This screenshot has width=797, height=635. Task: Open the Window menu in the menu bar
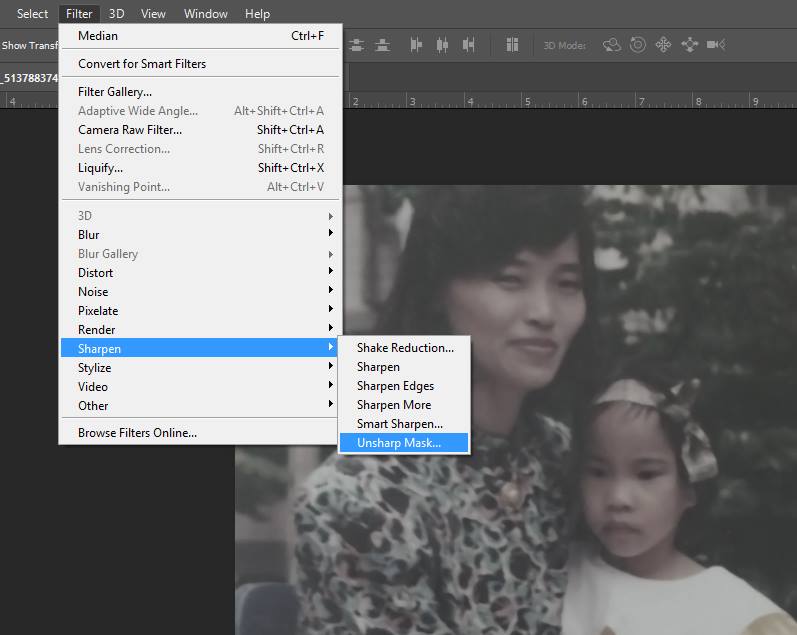(206, 14)
